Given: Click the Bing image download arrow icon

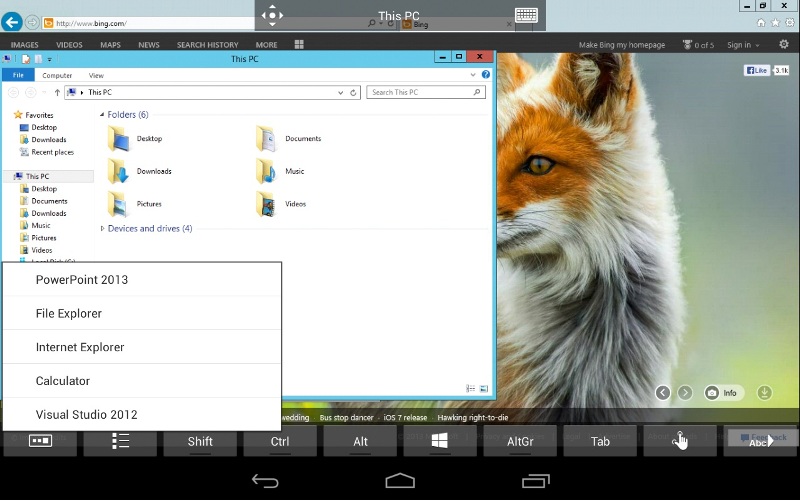Looking at the screenshot, I should 765,393.
